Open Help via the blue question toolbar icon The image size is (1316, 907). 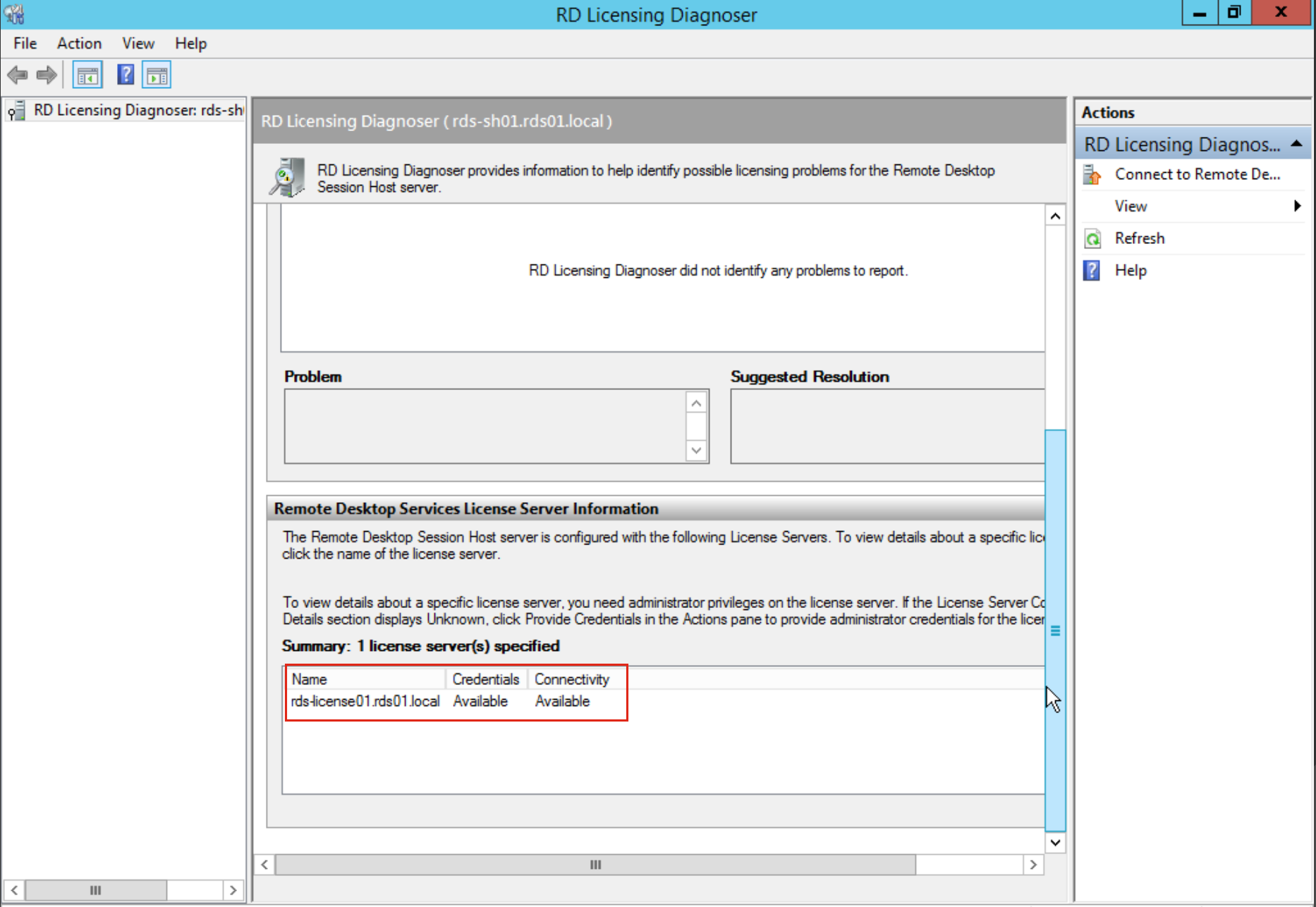click(126, 75)
